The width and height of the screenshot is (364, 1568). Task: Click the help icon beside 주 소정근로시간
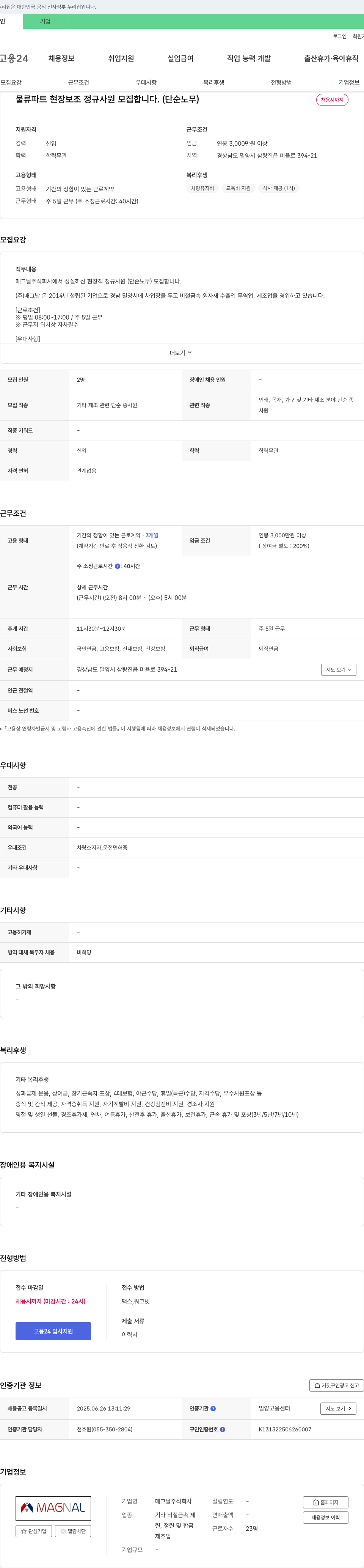coord(118,566)
